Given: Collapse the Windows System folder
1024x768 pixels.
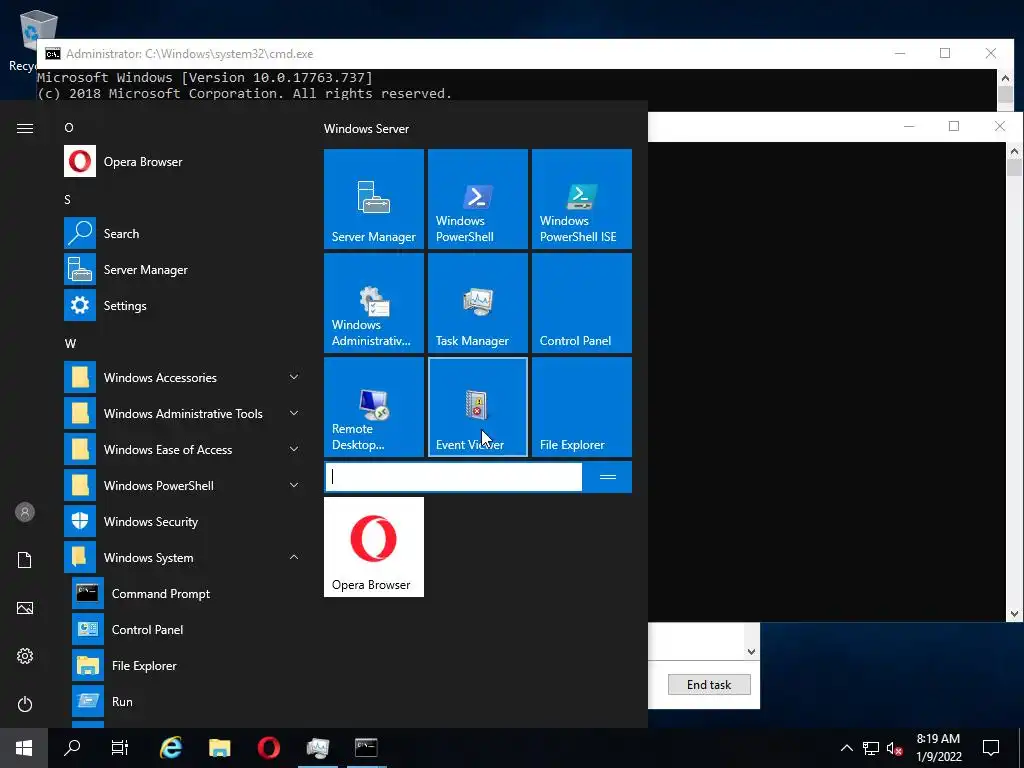Looking at the screenshot, I should (x=183, y=557).
